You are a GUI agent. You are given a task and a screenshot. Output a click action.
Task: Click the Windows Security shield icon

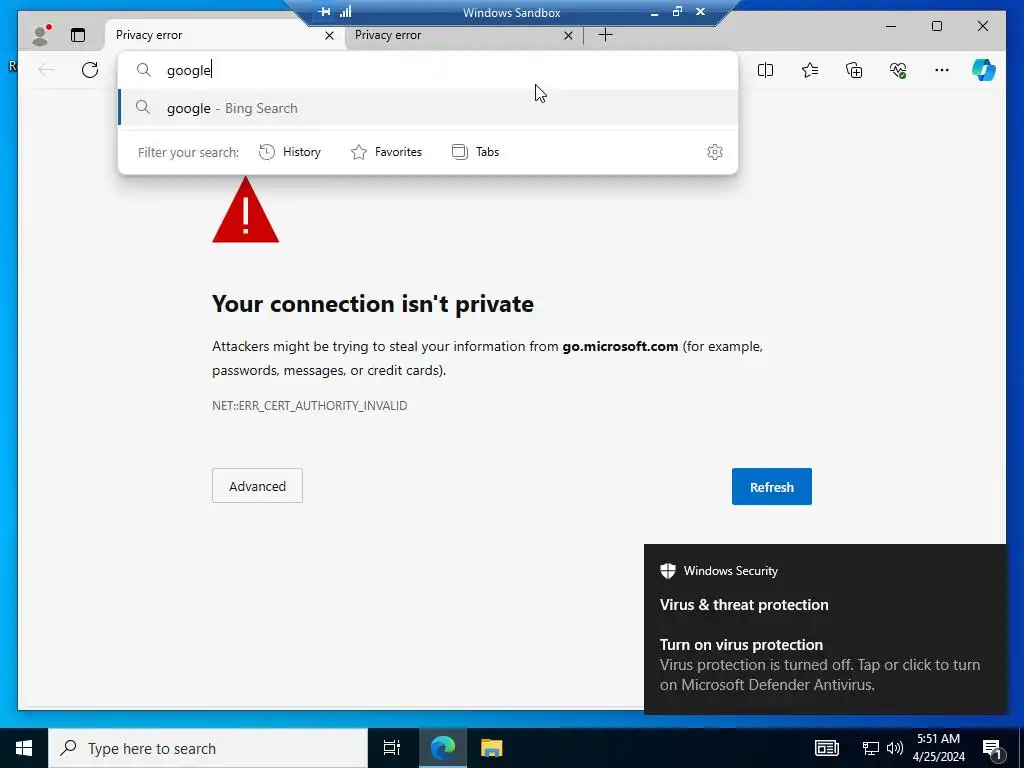[667, 571]
